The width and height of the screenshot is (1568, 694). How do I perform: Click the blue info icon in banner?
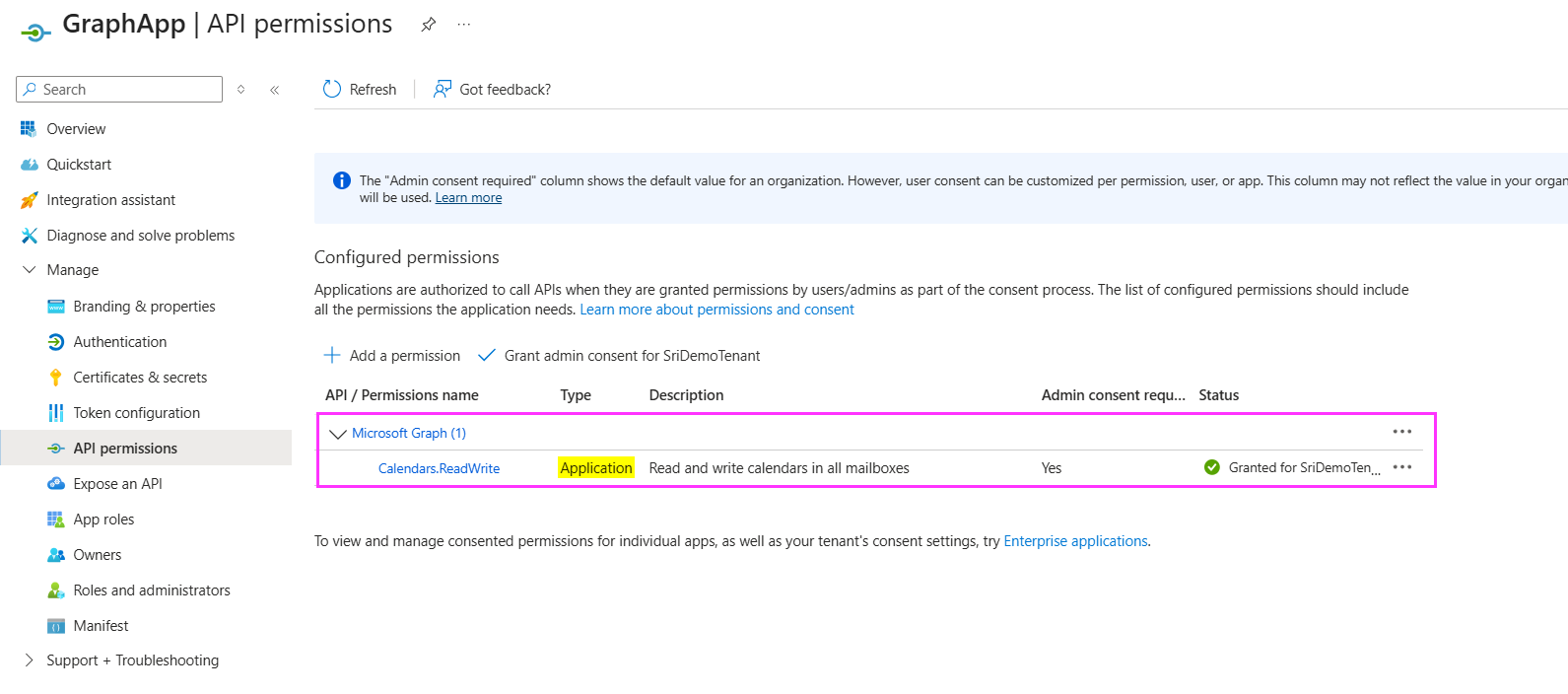tap(342, 180)
